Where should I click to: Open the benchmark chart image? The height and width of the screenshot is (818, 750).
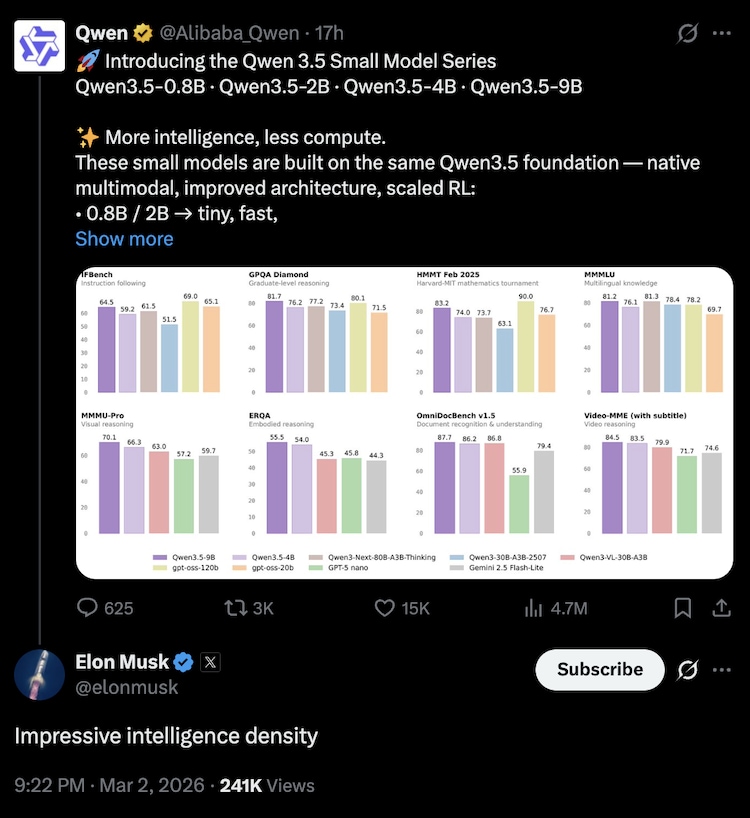point(412,421)
